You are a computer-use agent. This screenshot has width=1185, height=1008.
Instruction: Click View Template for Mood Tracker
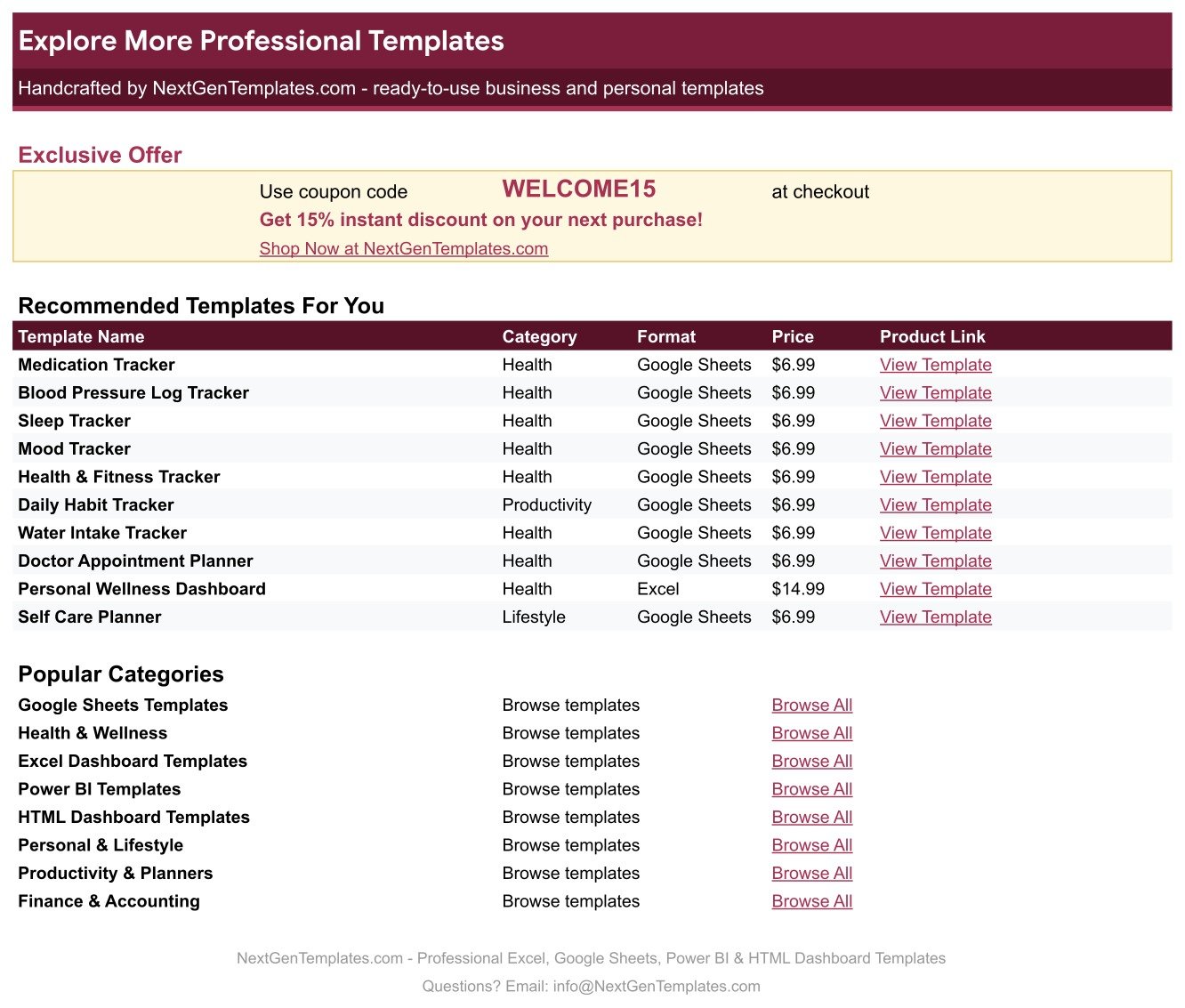[935, 448]
